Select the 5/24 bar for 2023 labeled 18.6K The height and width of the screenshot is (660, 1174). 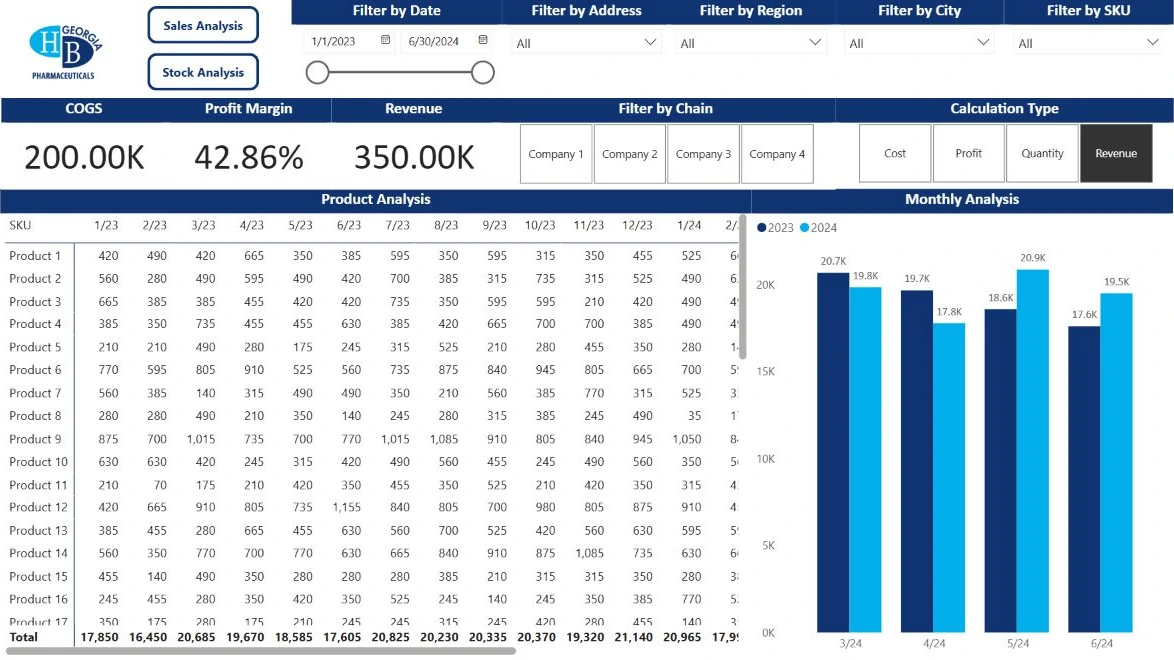click(x=1000, y=471)
